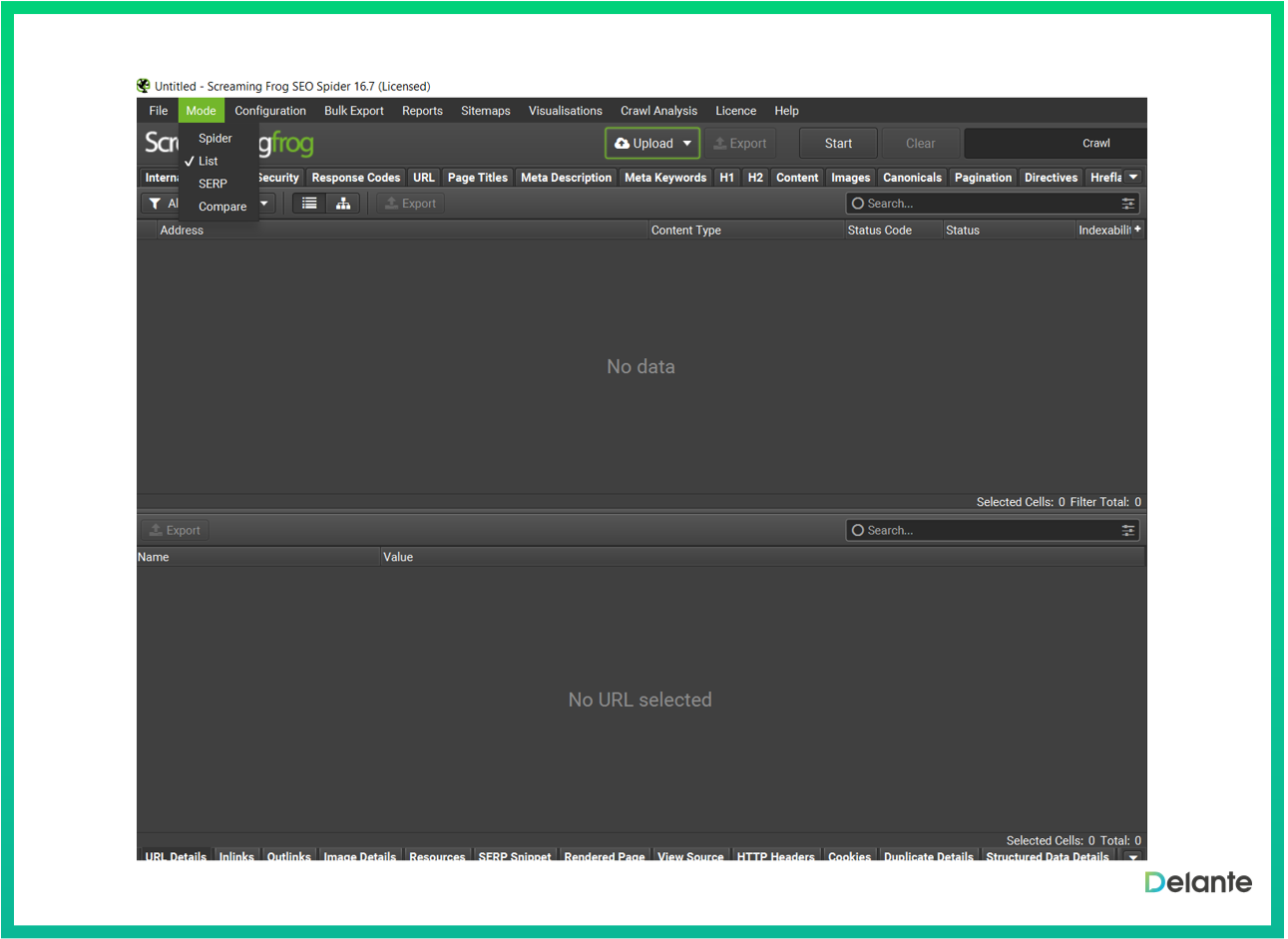The height and width of the screenshot is (939, 1288).
Task: Sort by Status column header
Action: (1008, 231)
